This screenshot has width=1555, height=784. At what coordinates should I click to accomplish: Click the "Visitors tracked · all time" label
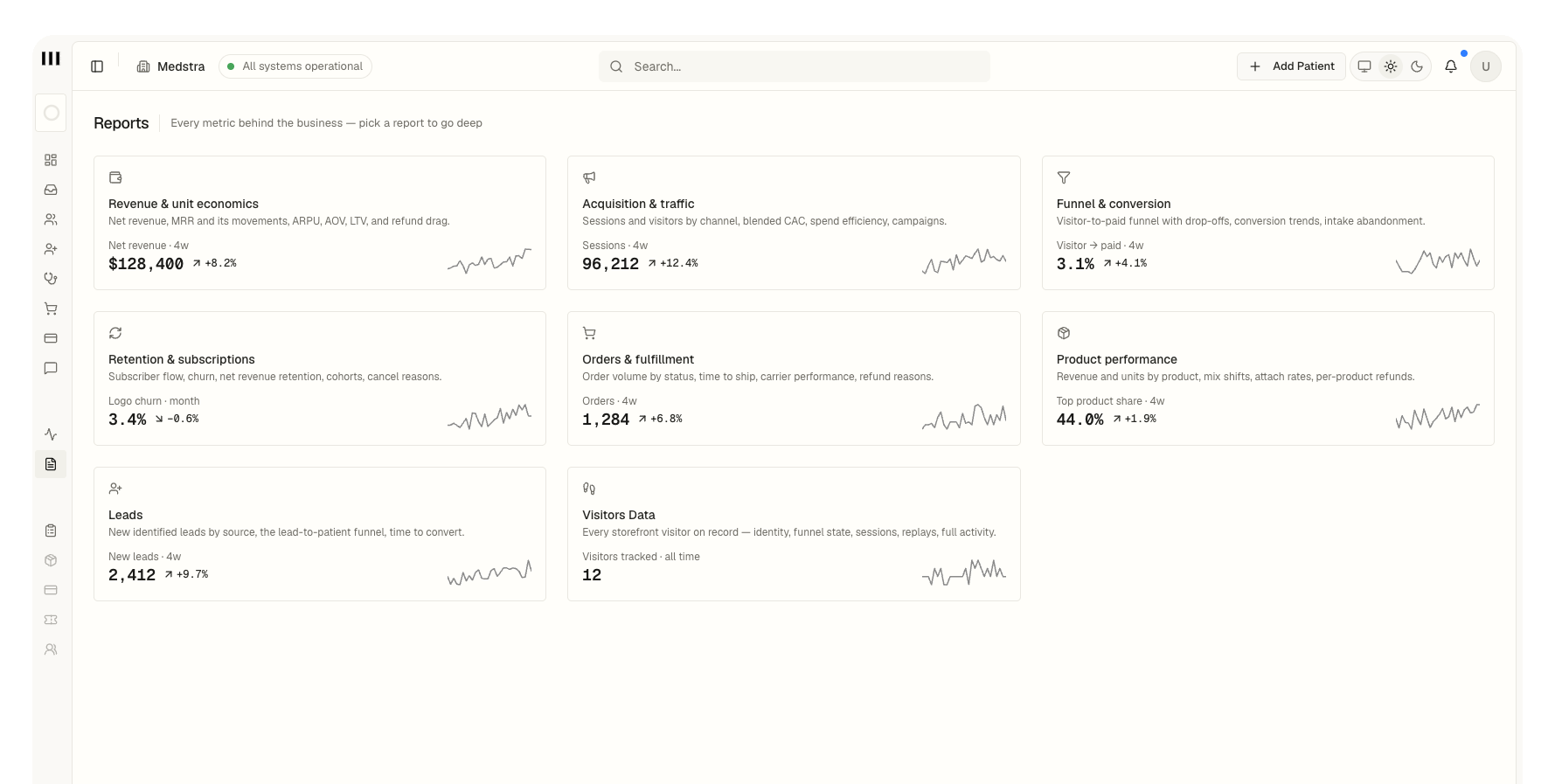[641, 557]
